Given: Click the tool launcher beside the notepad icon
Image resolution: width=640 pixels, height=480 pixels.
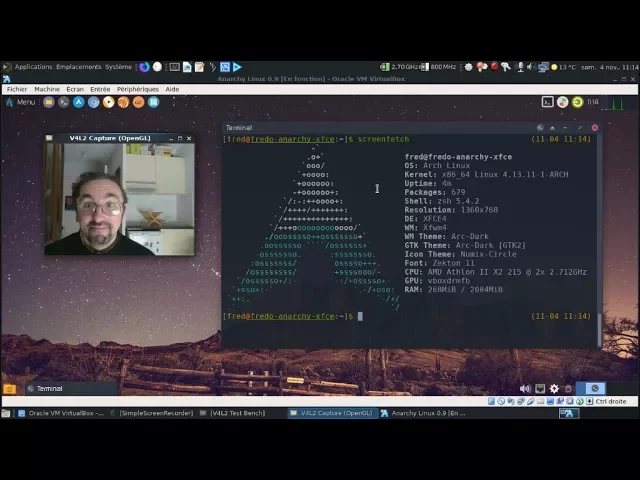Looking at the screenshot, I should point(212,67).
